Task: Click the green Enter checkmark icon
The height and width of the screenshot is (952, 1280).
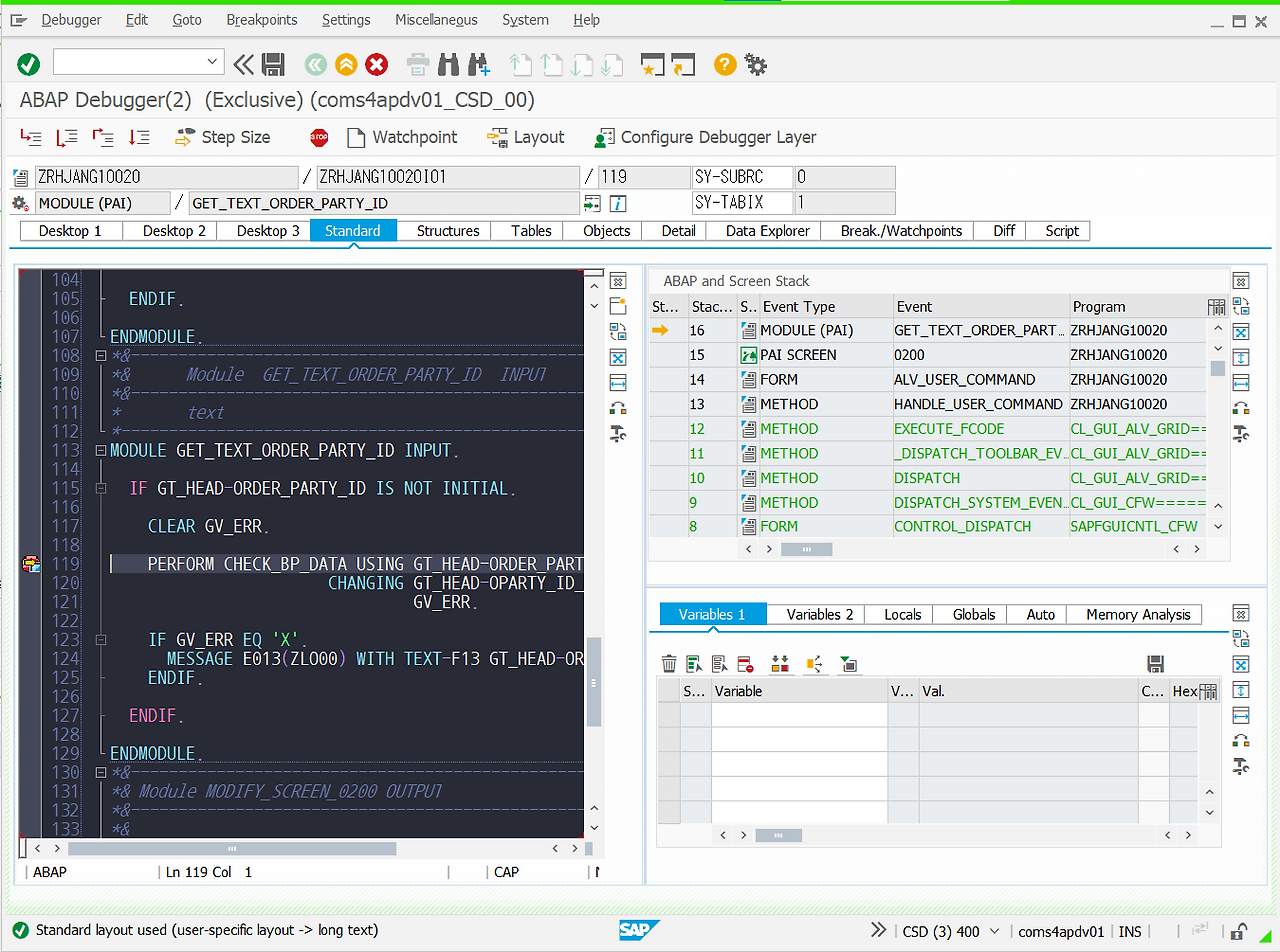Action: [x=28, y=64]
